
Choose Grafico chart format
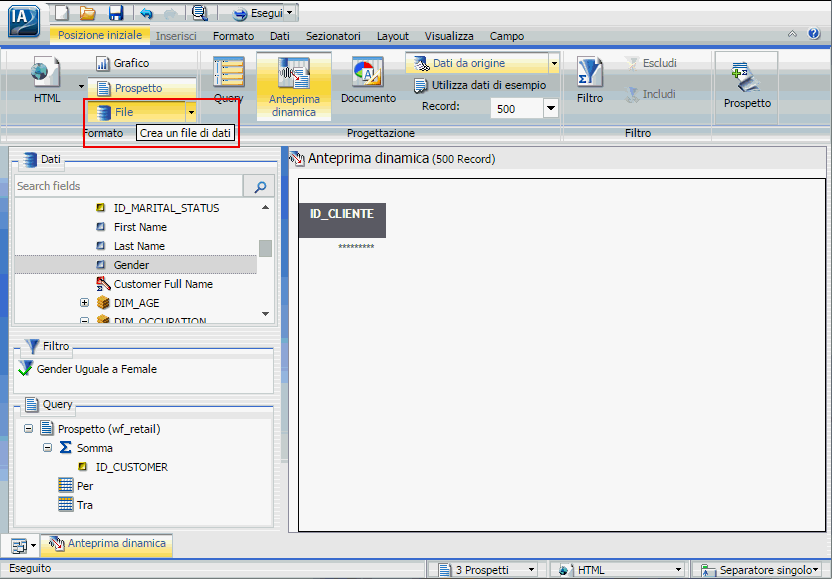[x=123, y=63]
